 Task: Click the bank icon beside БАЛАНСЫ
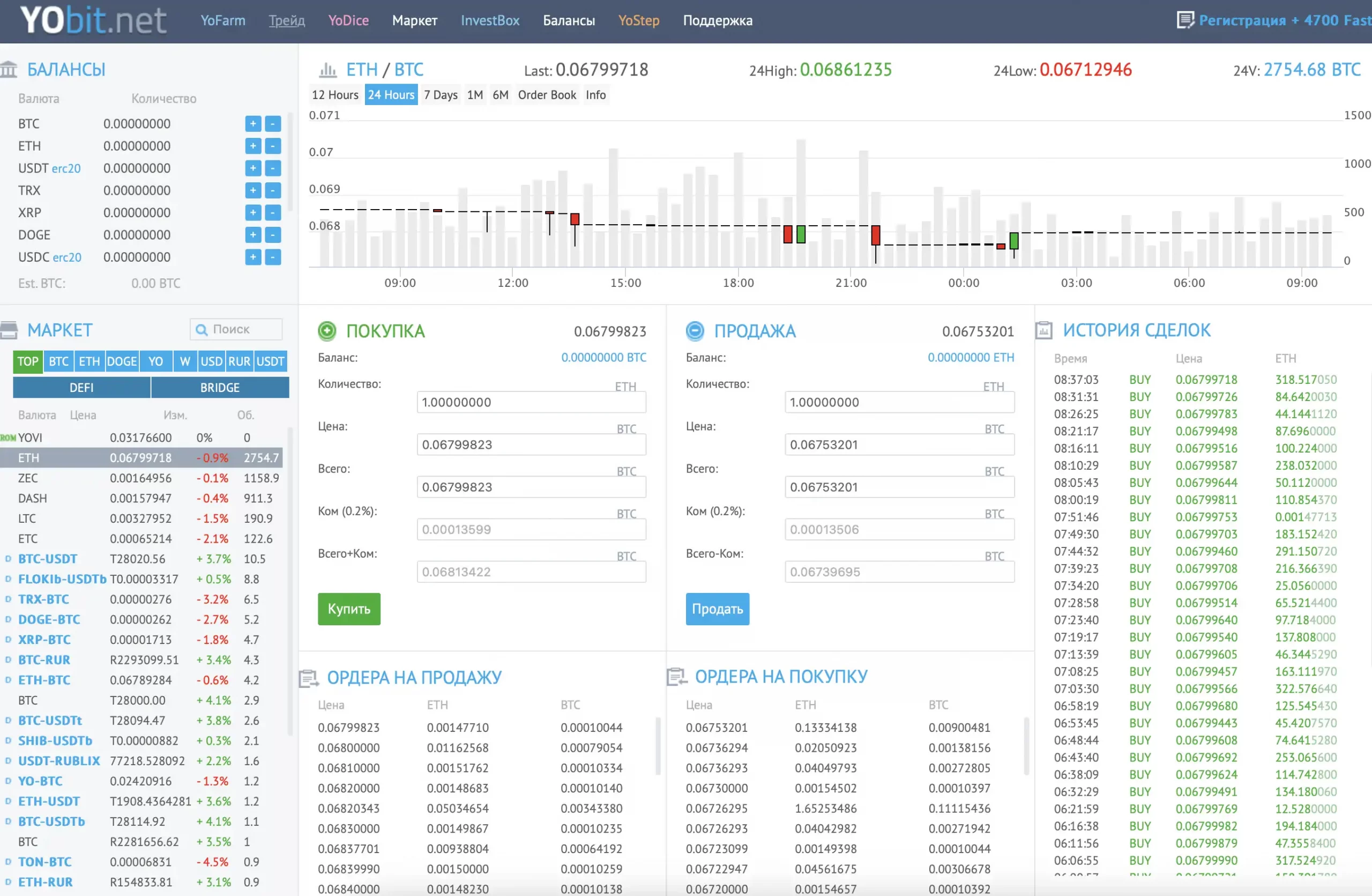9,69
